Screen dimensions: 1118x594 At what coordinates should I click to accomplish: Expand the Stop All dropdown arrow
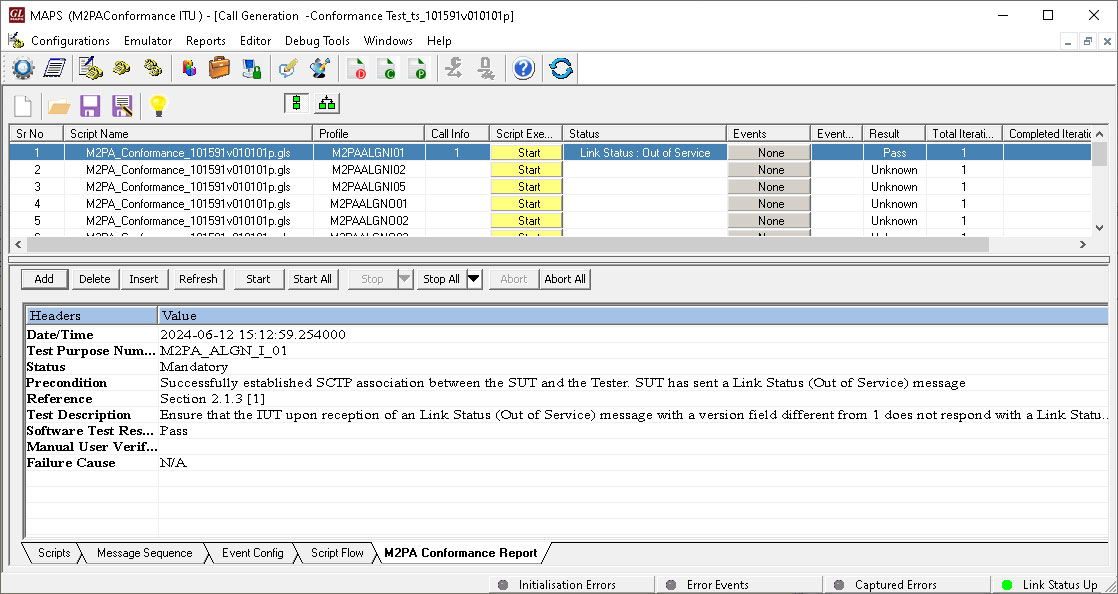point(474,279)
